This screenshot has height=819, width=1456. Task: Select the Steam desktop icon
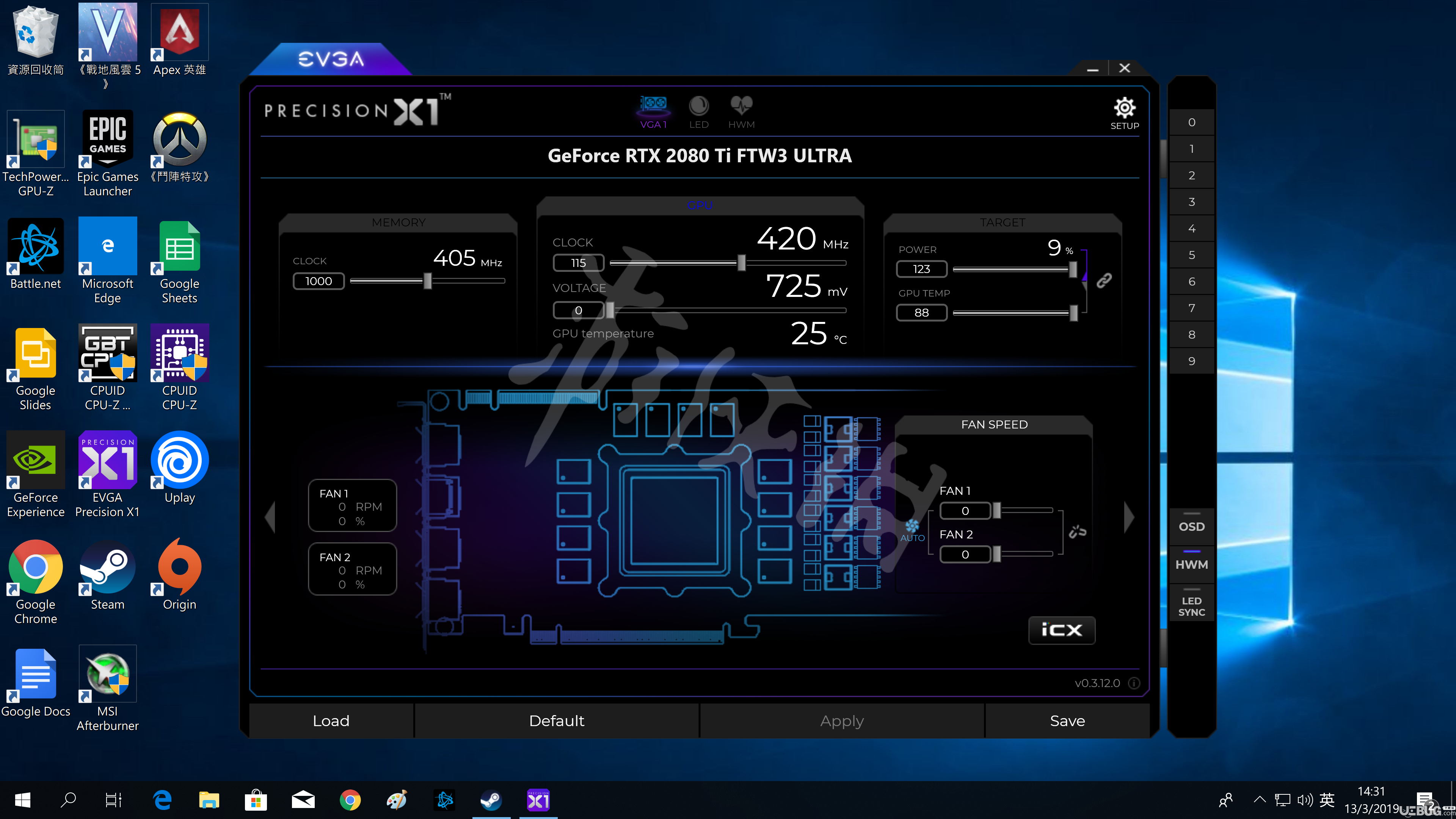pos(107,575)
